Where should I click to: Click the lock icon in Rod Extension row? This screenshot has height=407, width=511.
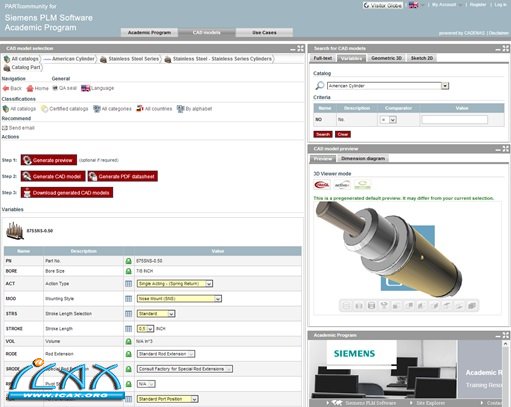pos(128,354)
